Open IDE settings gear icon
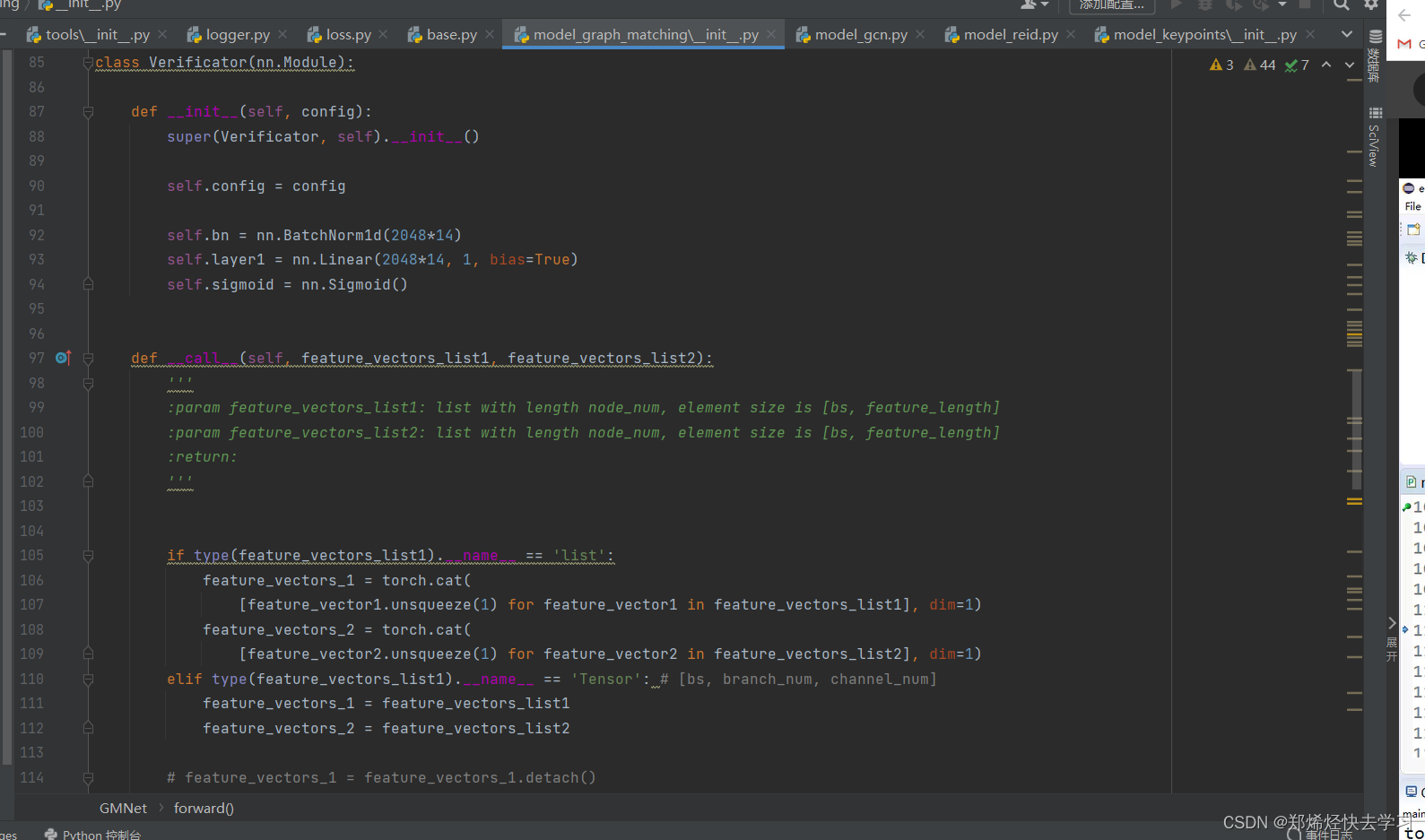1425x840 pixels. [x=1370, y=4]
